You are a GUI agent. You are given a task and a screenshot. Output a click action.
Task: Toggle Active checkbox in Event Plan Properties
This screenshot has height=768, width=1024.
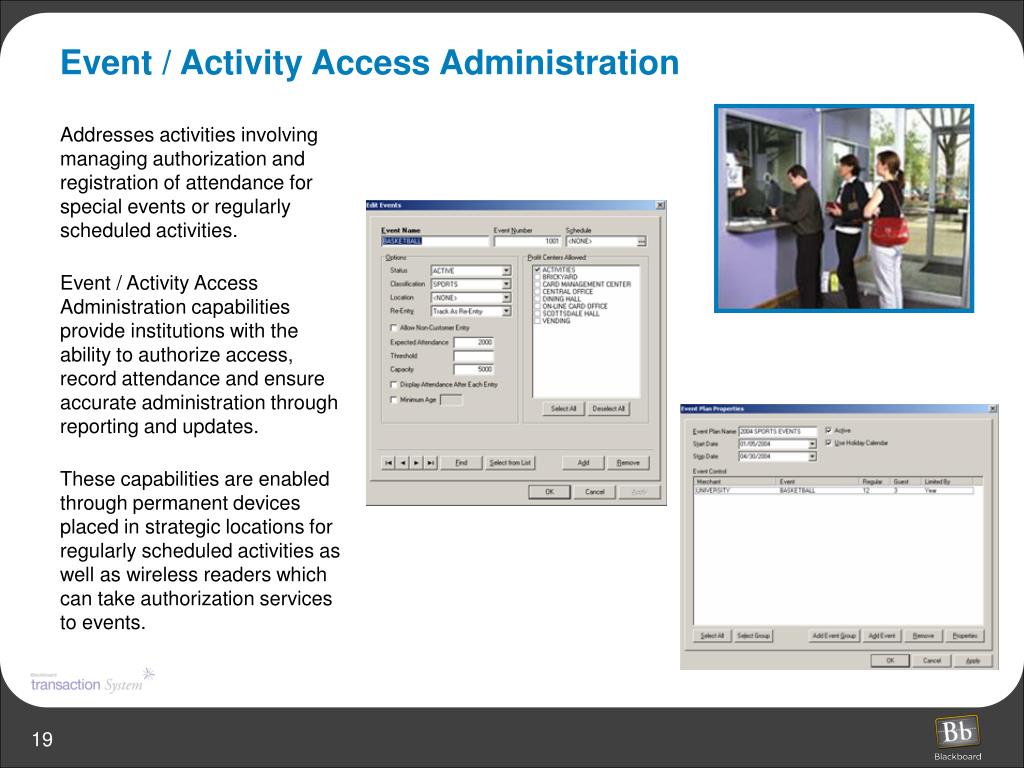(x=828, y=430)
